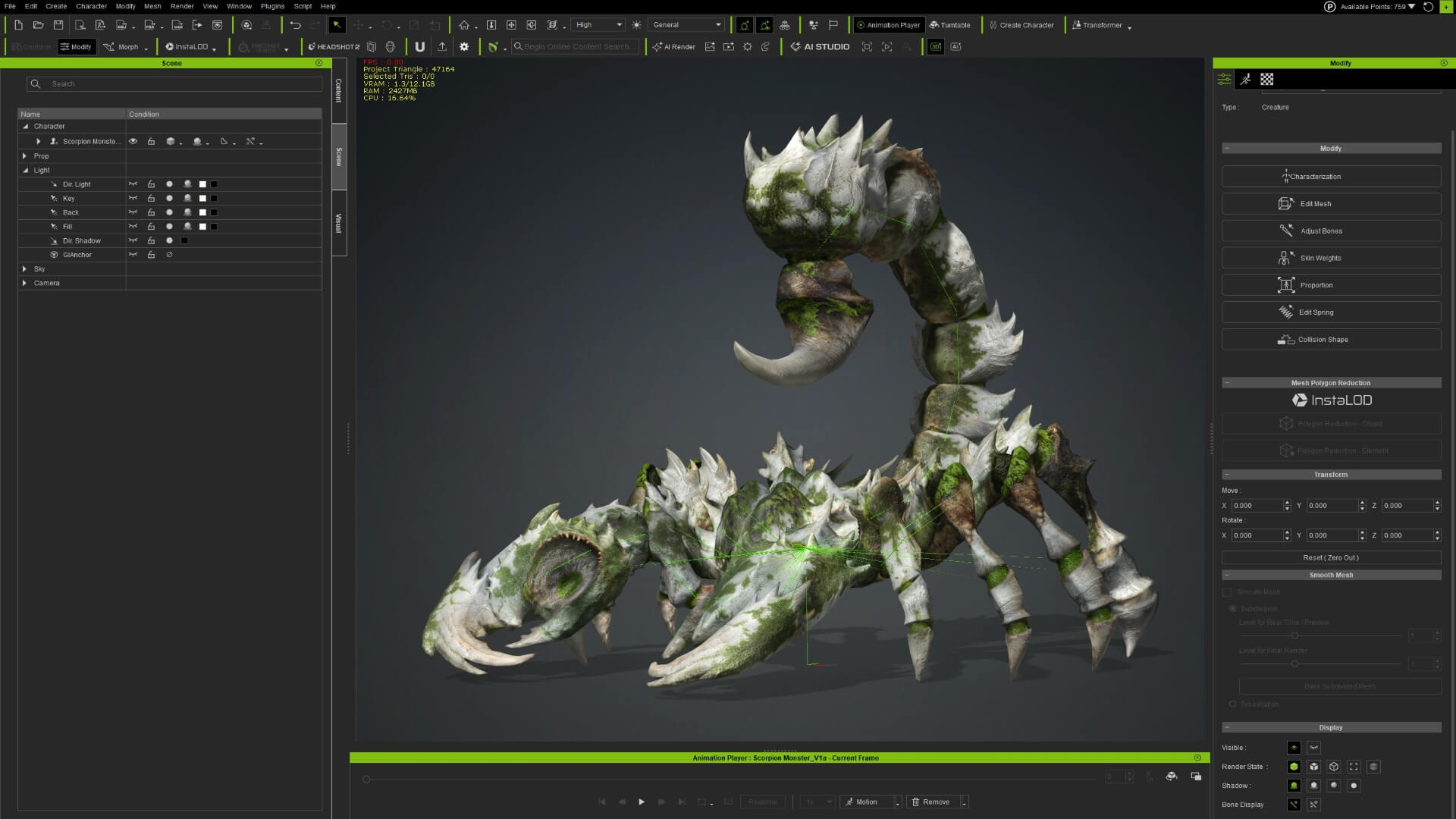Screen dimensions: 1456x819
Task: Open the Headshot 2 plugin
Action: coord(334,47)
